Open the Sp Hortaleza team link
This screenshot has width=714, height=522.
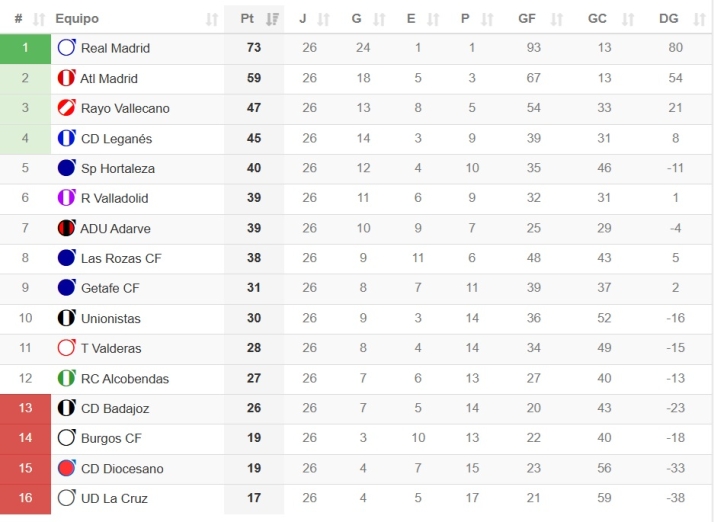118,168
